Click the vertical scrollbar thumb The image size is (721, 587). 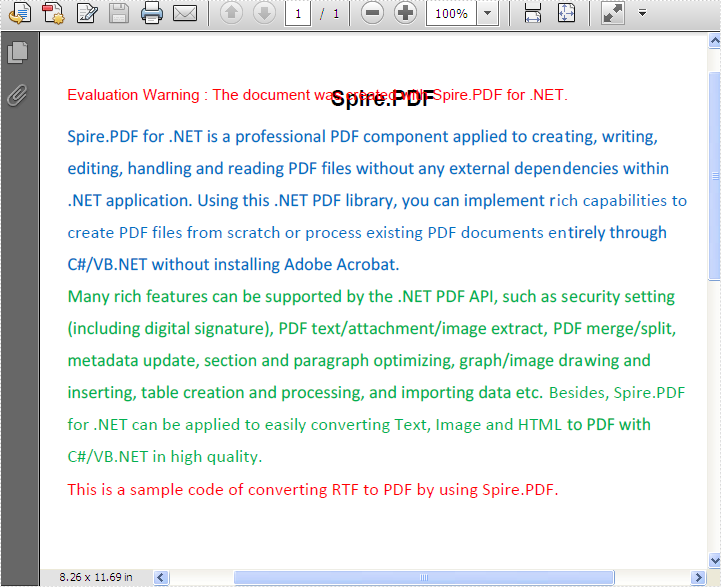[x=715, y=176]
